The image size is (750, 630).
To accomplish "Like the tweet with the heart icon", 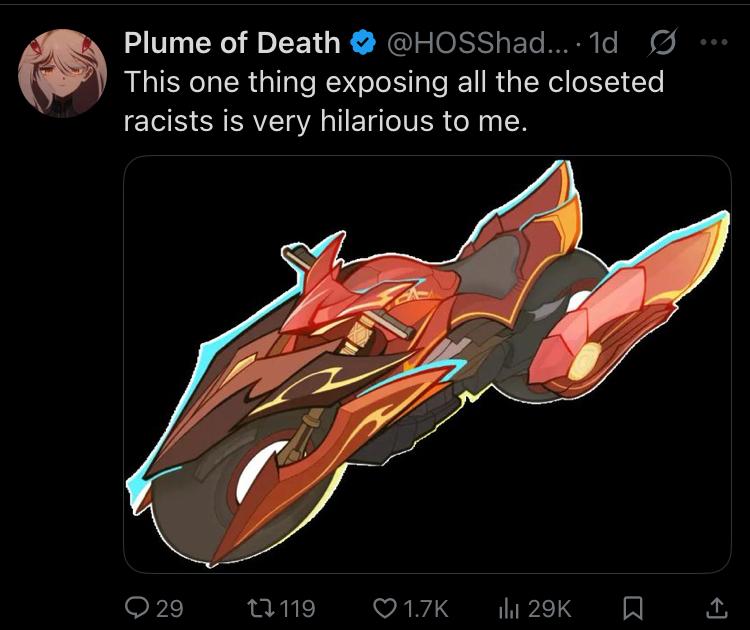I will click(x=384, y=608).
